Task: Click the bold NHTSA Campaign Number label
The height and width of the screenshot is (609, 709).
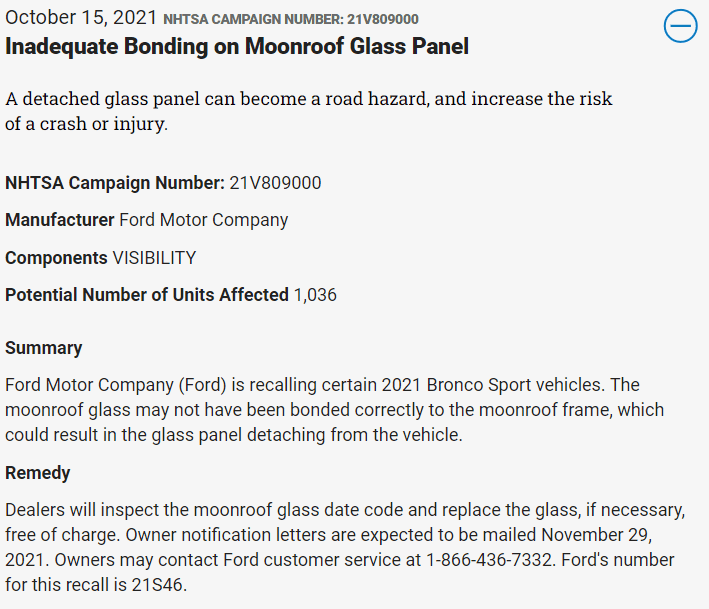Action: (115, 183)
